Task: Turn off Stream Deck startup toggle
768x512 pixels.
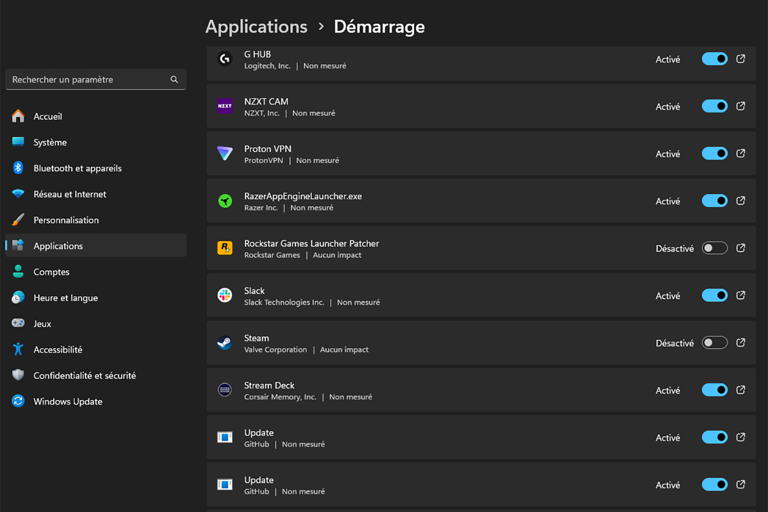Action: [x=715, y=390]
